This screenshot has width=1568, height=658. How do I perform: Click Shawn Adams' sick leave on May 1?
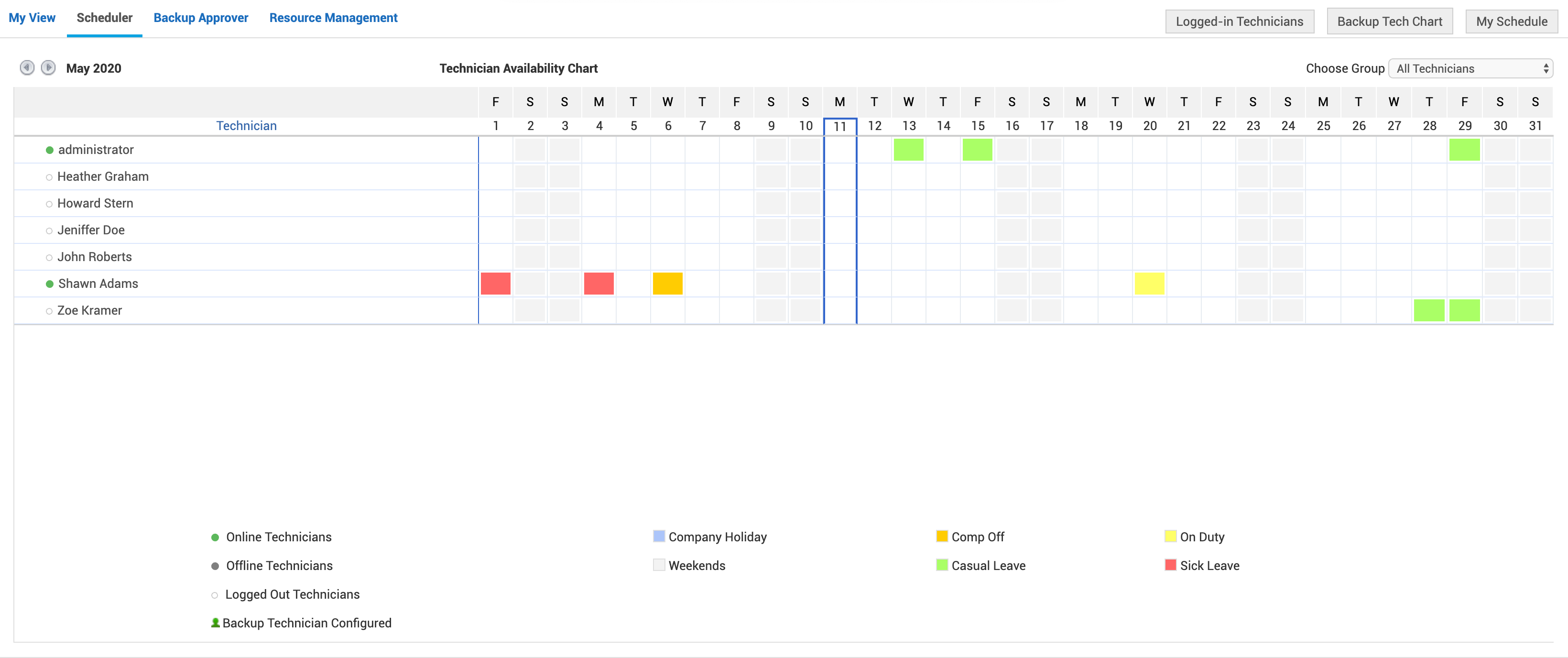click(495, 284)
